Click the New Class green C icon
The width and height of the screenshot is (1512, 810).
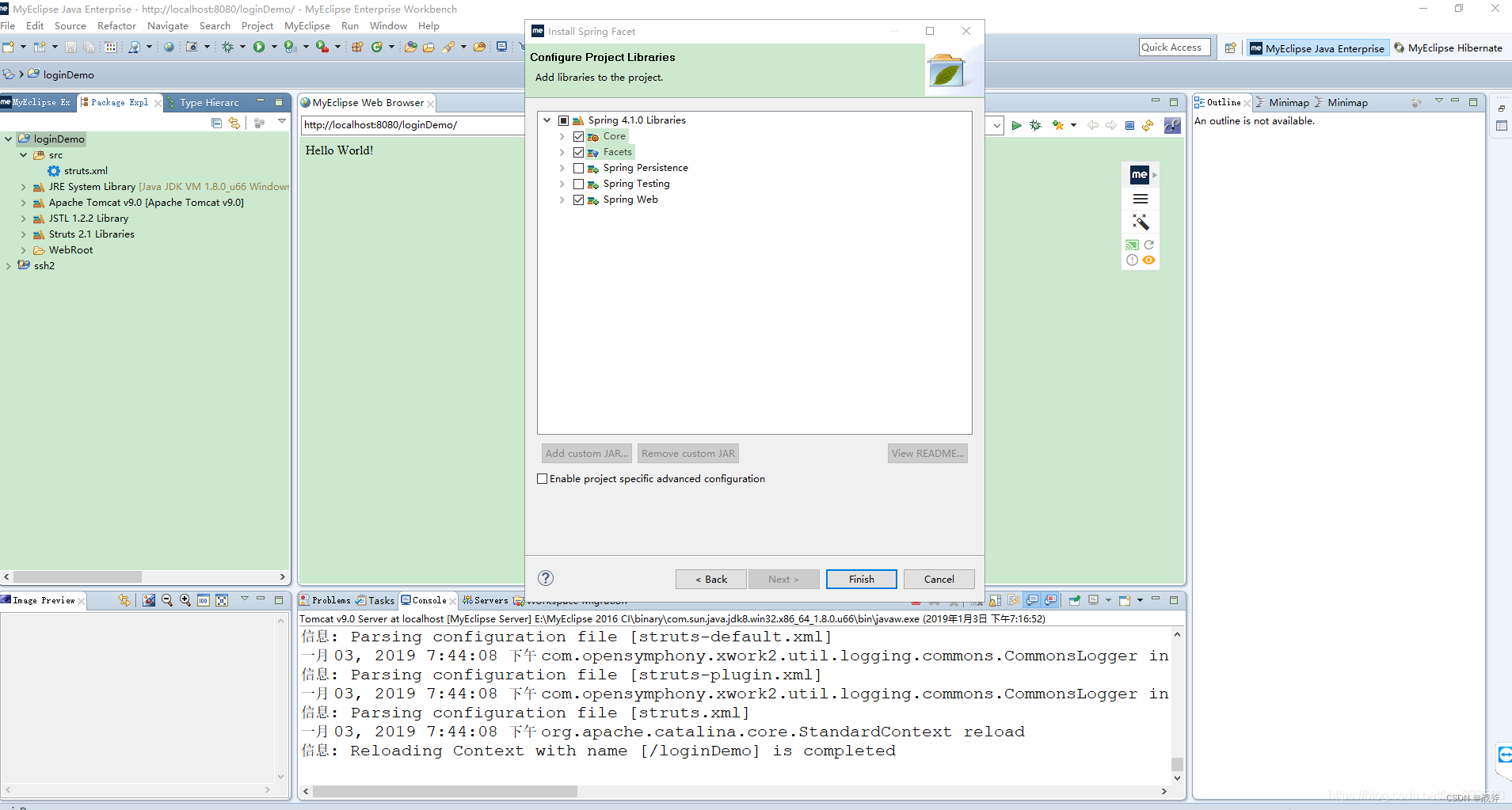tap(377, 48)
